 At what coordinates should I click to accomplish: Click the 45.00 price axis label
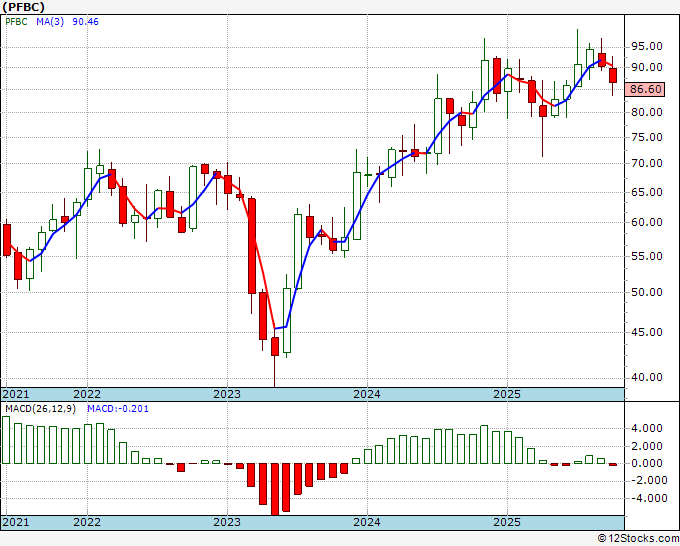(646, 332)
